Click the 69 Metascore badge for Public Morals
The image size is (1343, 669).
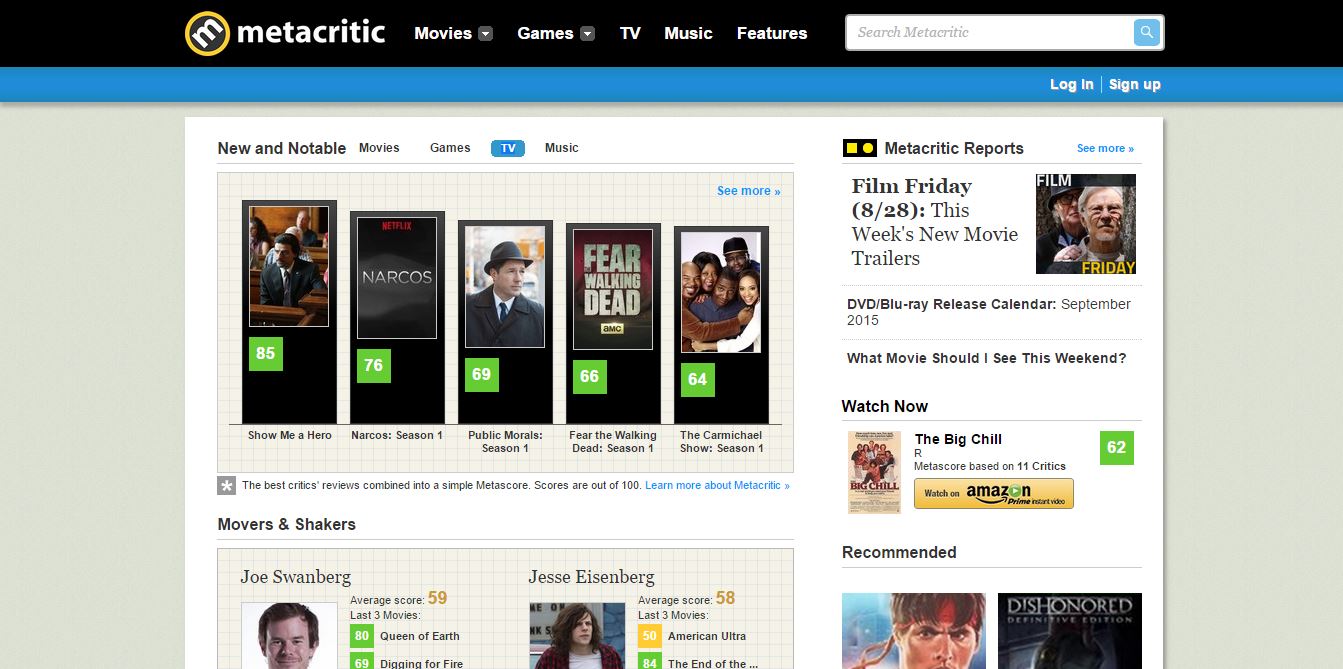(482, 375)
